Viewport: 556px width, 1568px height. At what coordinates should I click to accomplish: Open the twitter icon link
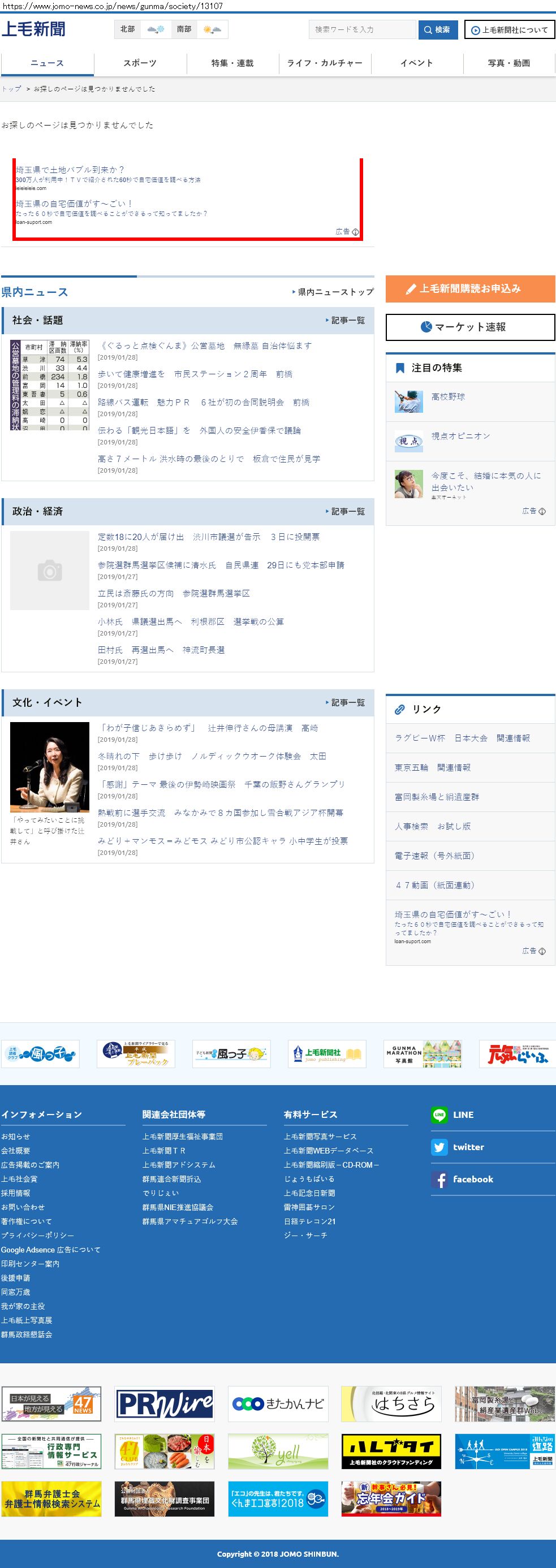(439, 1147)
